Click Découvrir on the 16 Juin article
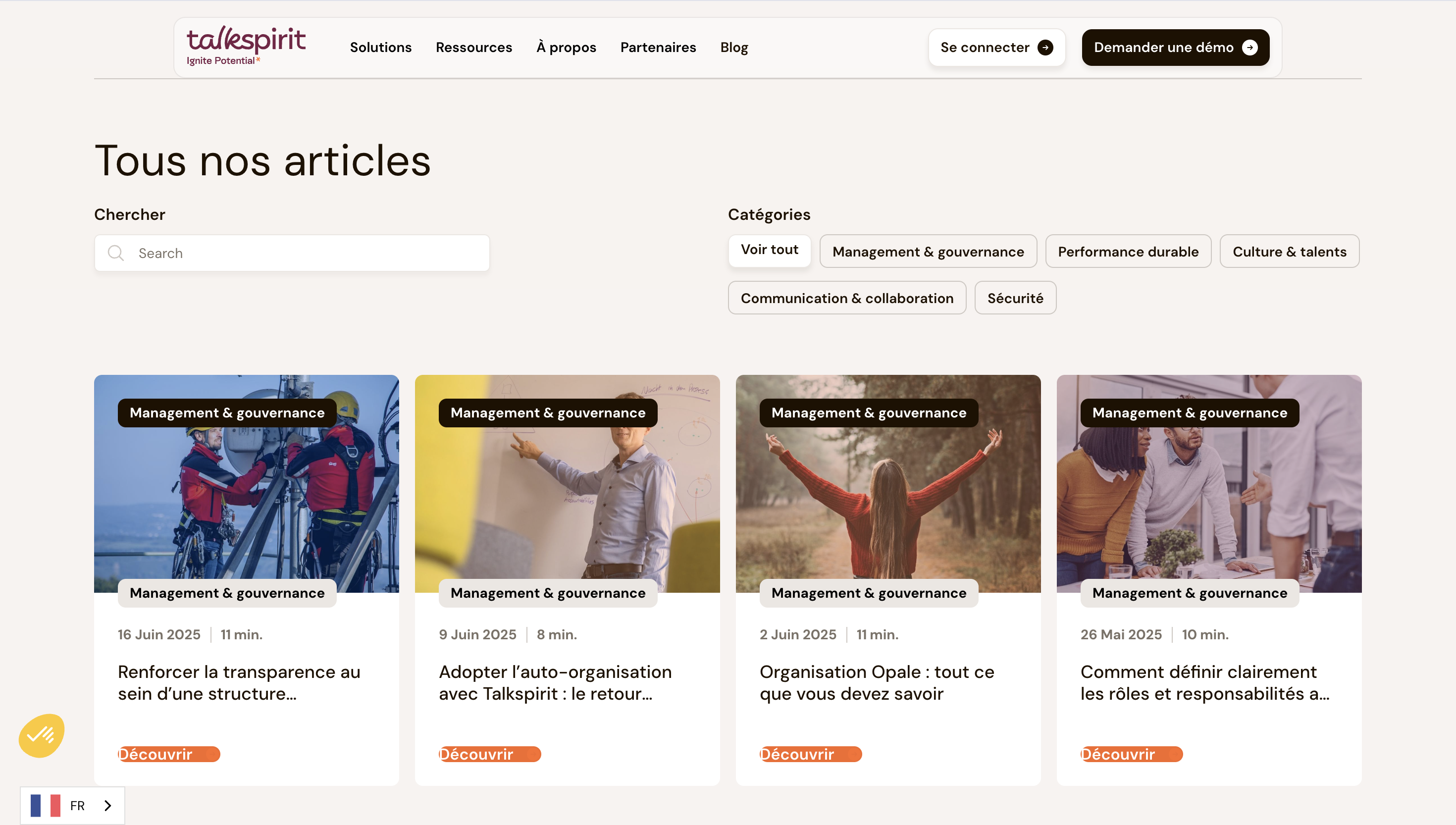Screen dimensions: 1456x825 pyautogui.click(x=169, y=754)
